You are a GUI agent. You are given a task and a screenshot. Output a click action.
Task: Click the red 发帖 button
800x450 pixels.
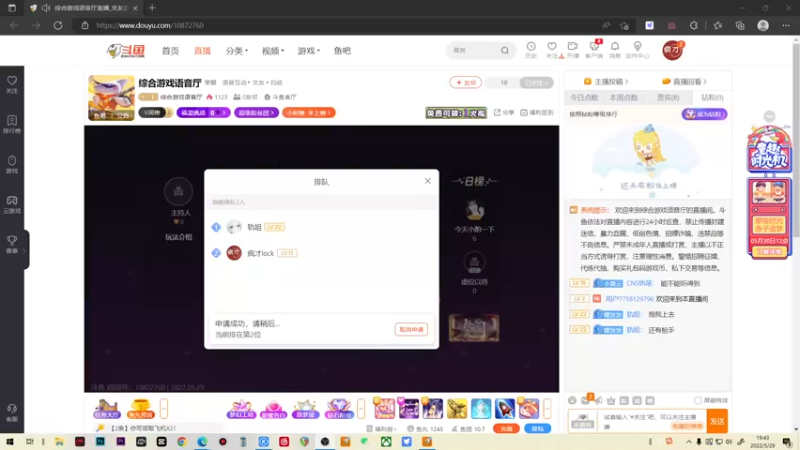coord(465,82)
